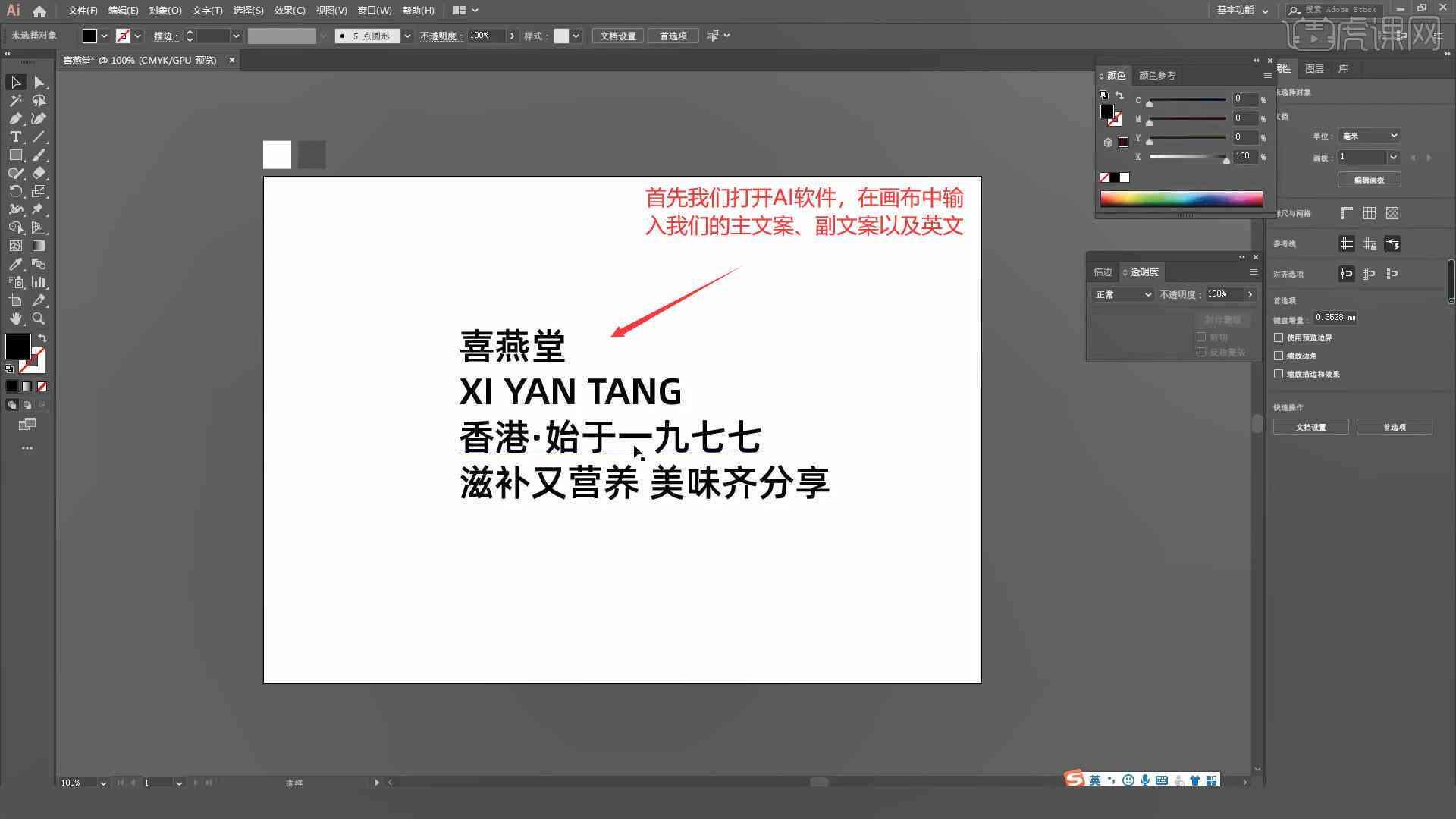The image size is (1456, 819).
Task: Toggle 增殖振动和效果 checkbox
Action: pyautogui.click(x=1279, y=373)
